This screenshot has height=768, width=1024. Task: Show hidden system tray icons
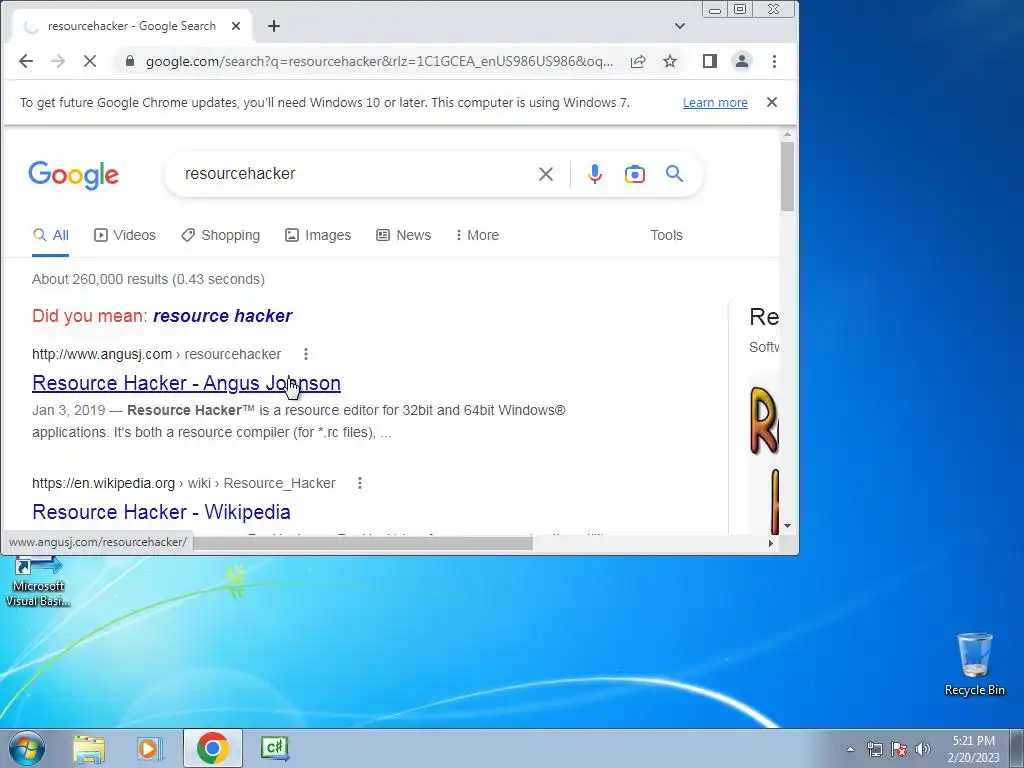click(850, 749)
